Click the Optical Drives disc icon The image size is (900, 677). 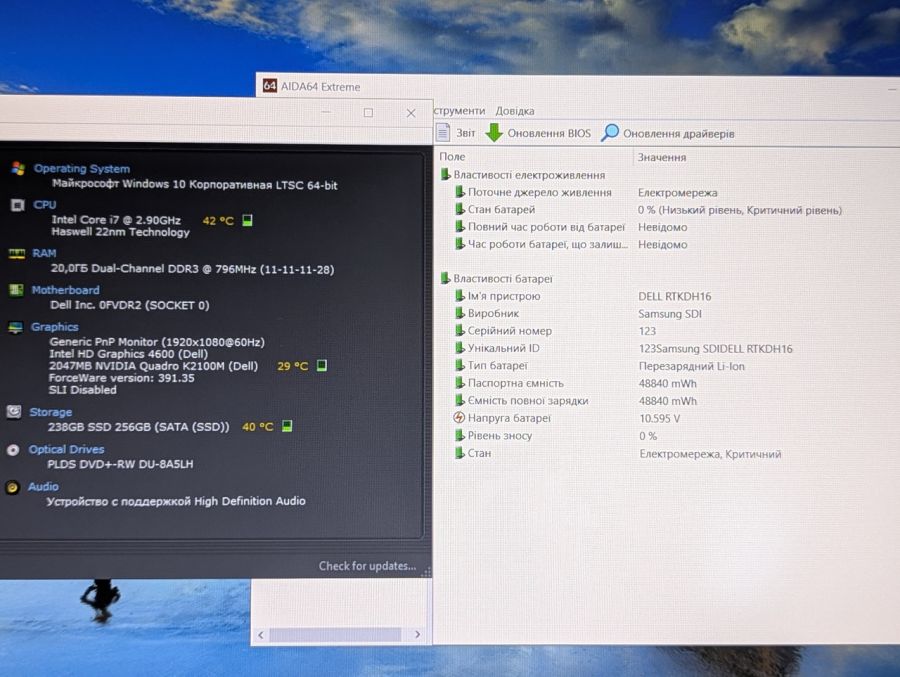[13, 450]
